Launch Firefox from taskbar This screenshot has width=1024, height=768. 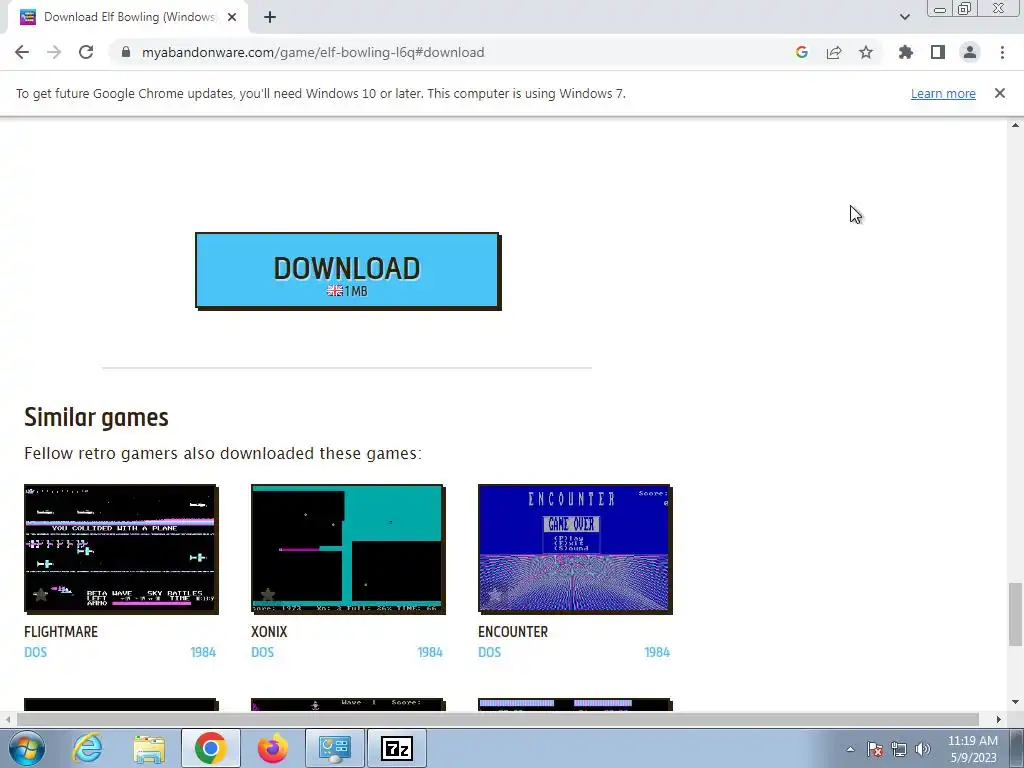(x=272, y=748)
